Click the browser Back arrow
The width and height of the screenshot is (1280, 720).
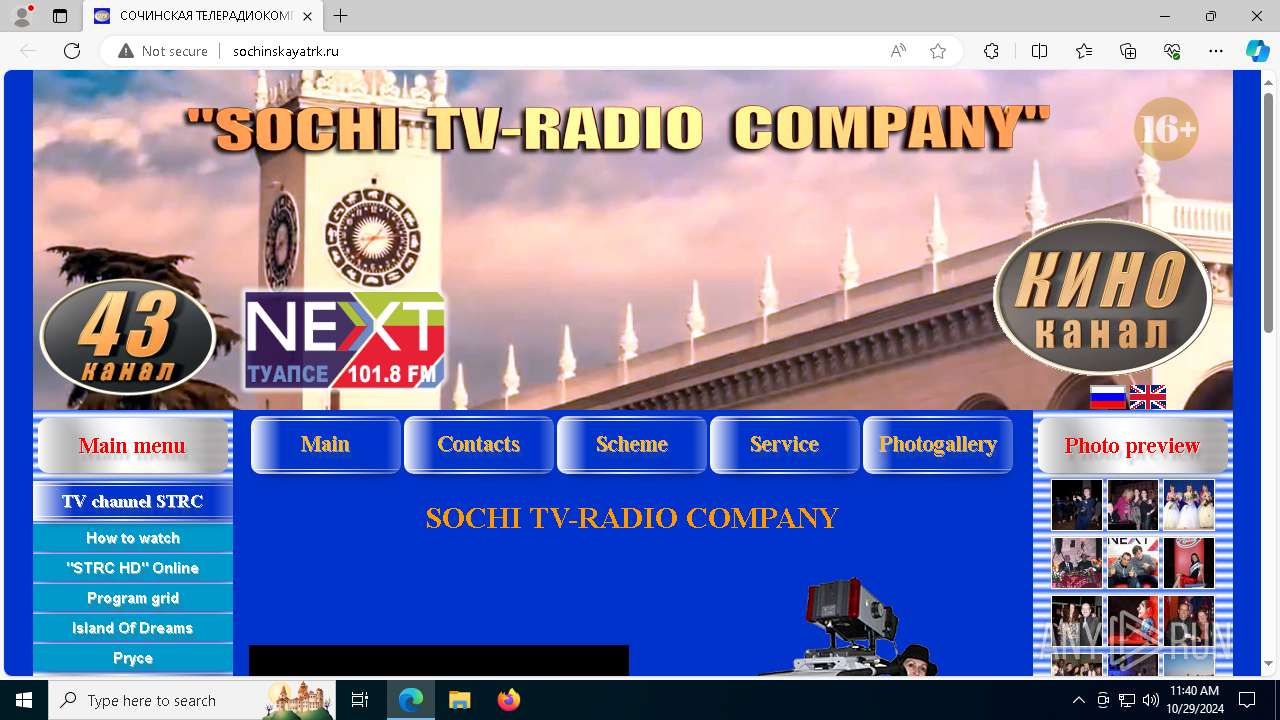(28, 51)
